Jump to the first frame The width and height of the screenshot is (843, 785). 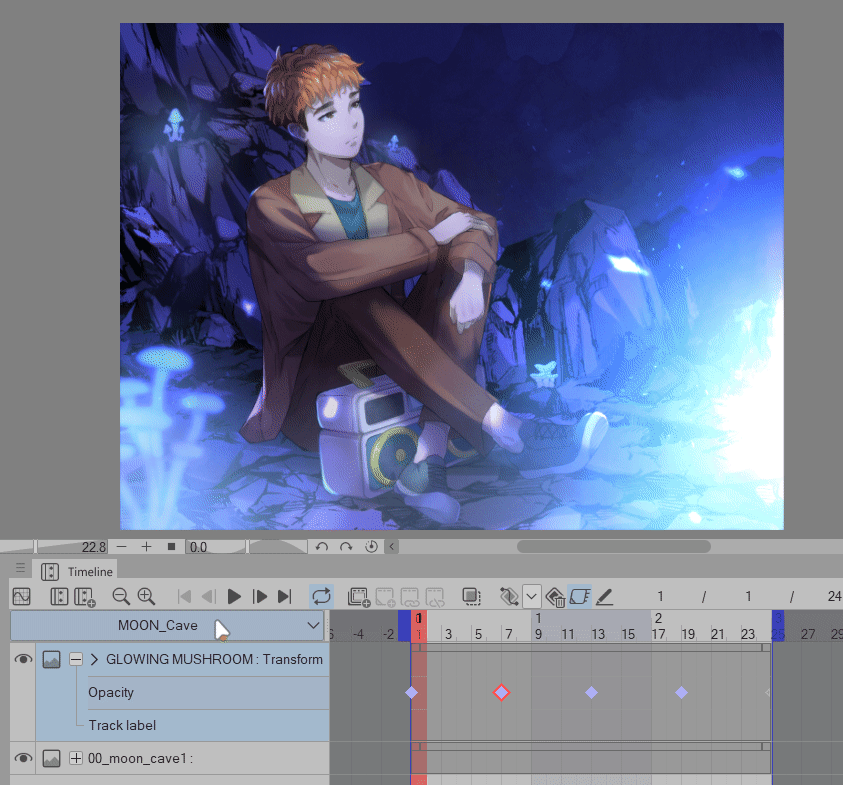point(184,596)
